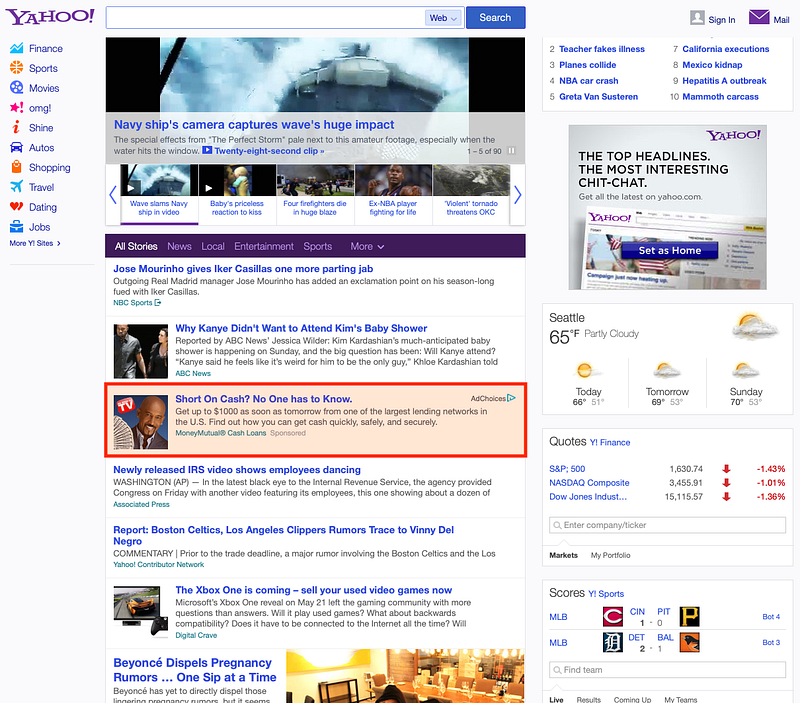Select the Live scores tab
Viewport: 800px width, 703px height.
(556, 699)
